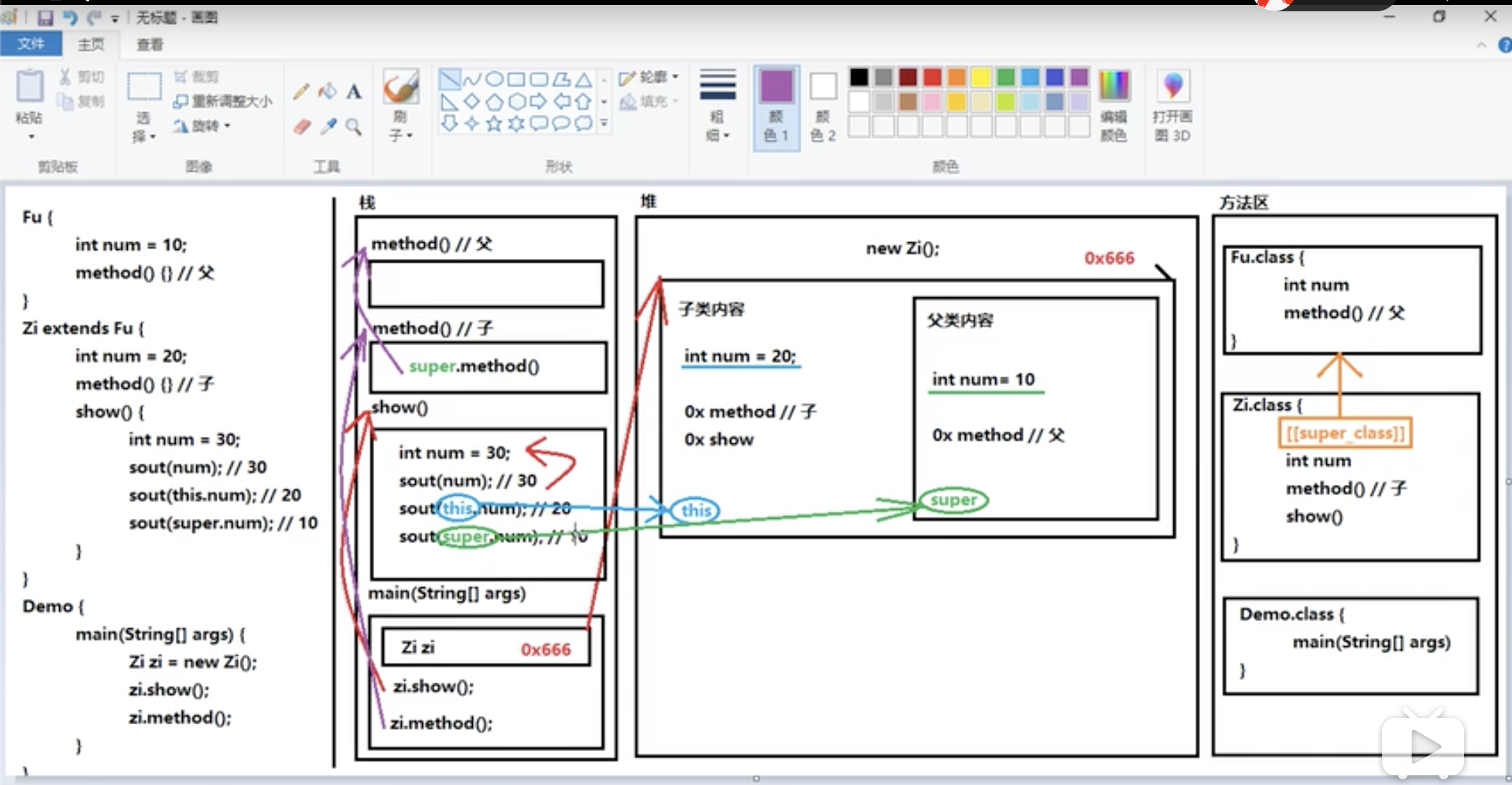The height and width of the screenshot is (785, 1512).
Task: Switch to the 主页 tab
Action: [x=91, y=44]
